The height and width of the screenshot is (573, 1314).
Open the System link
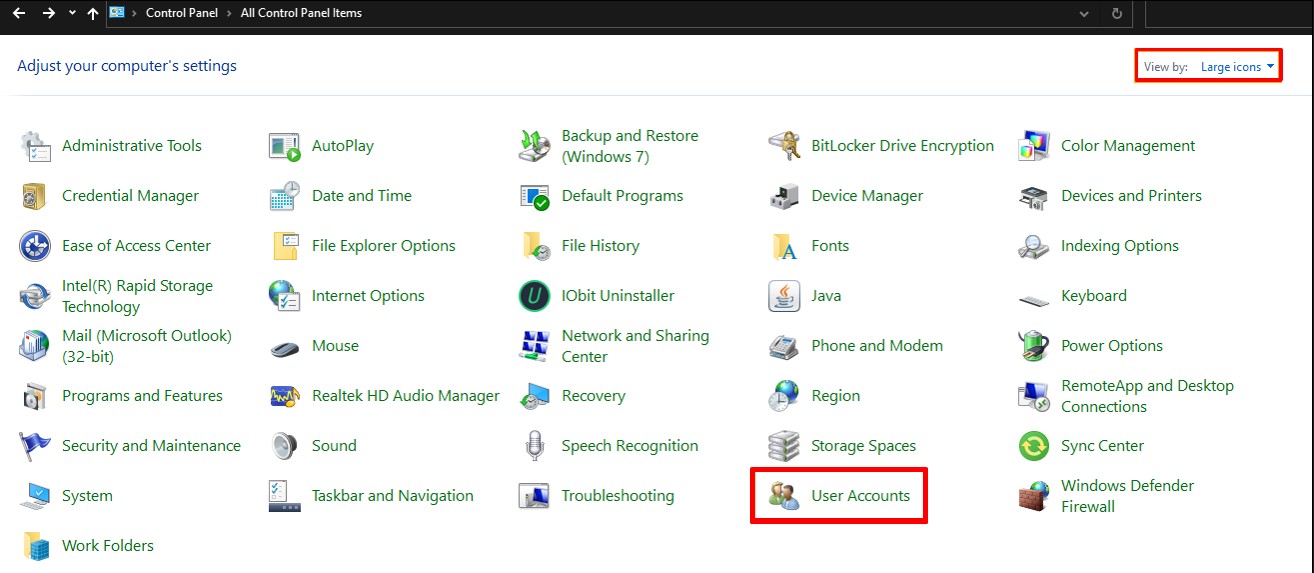point(87,496)
